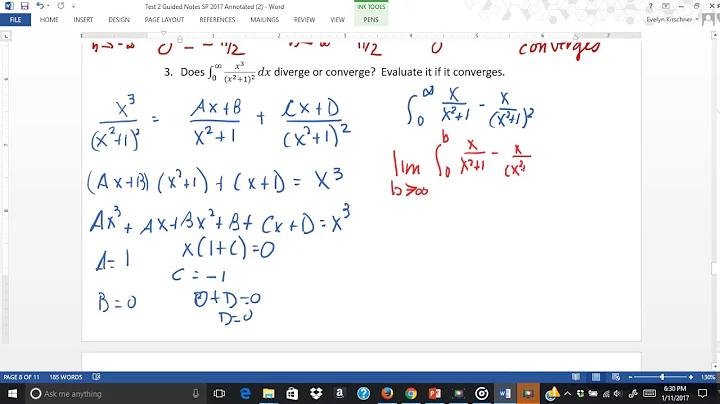The height and width of the screenshot is (404, 720).
Task: Click the first line indent marker on ruler
Action: pos(163,33)
